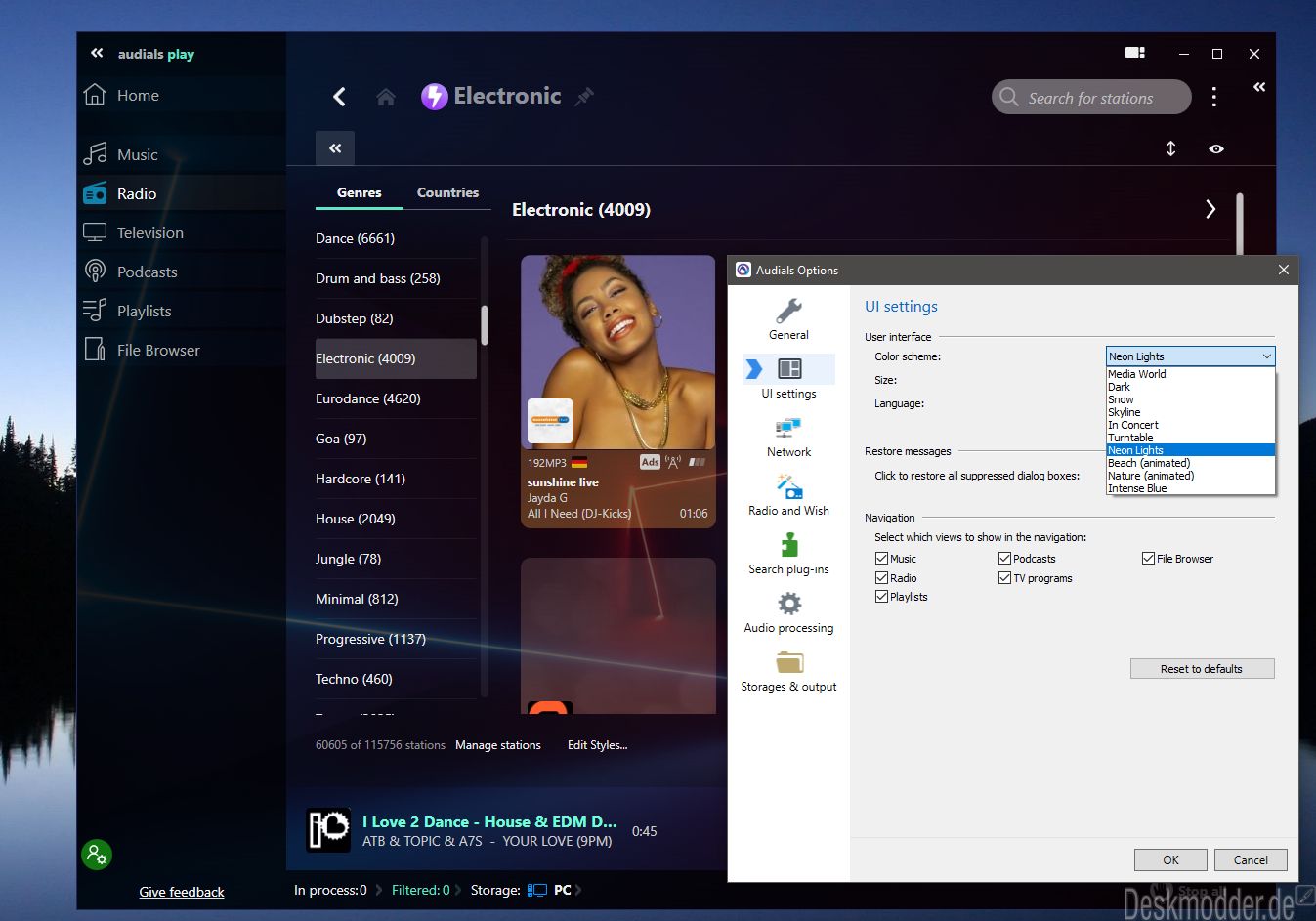This screenshot has height=921, width=1316.
Task: Pin the Electronic genre
Action: pos(584,97)
